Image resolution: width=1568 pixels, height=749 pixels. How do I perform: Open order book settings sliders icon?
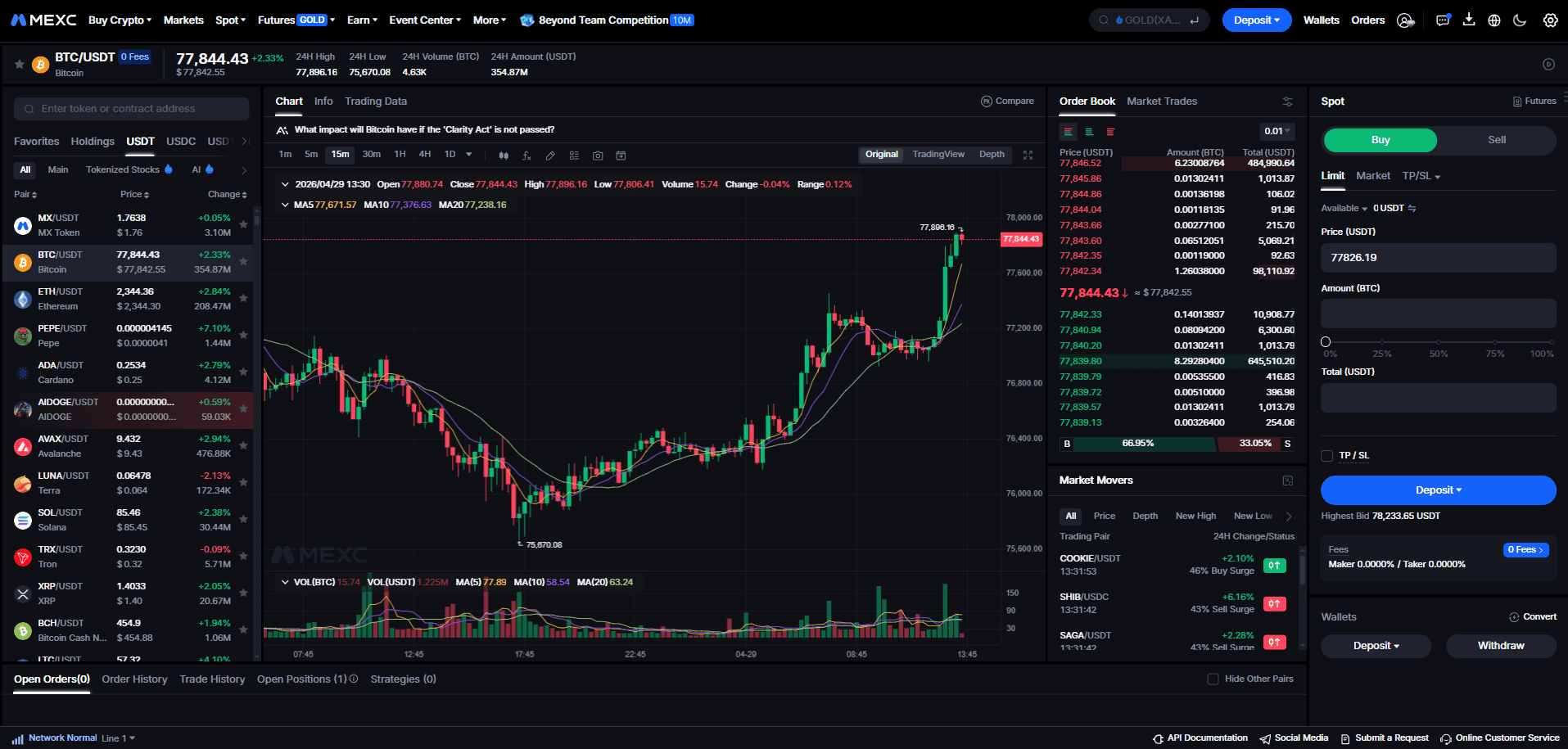click(1287, 102)
